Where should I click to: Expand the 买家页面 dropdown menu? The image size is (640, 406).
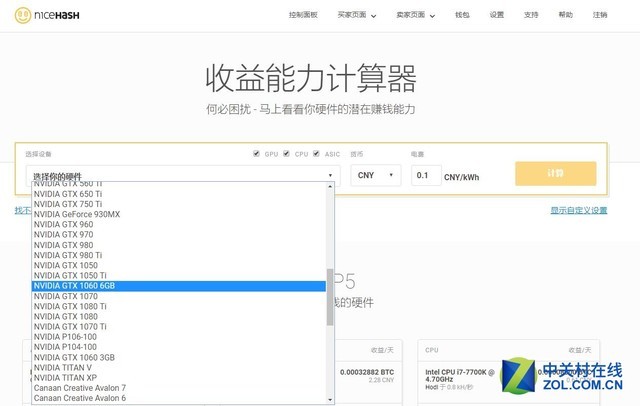pos(357,15)
